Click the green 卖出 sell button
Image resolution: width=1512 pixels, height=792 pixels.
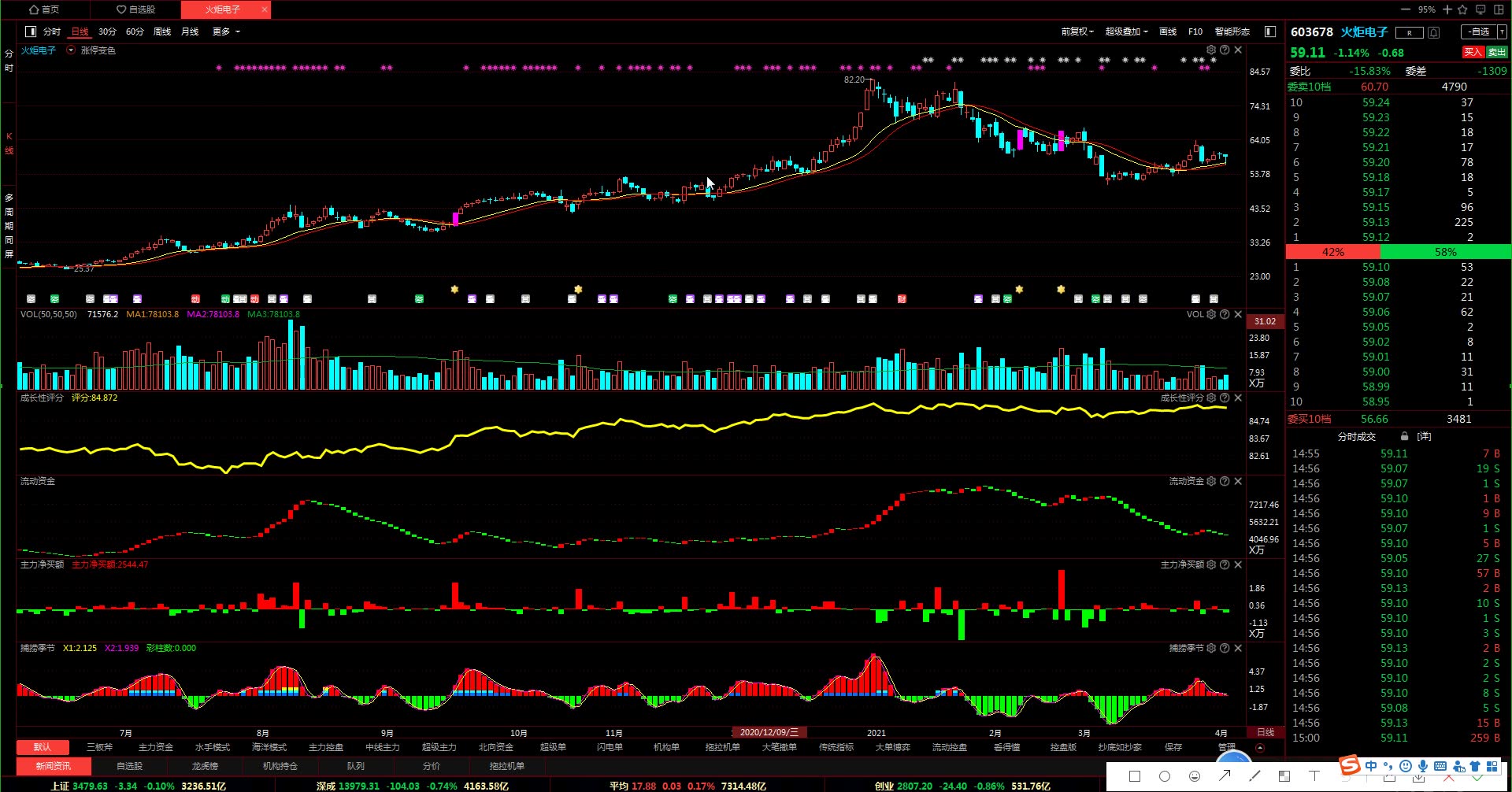(x=1496, y=52)
